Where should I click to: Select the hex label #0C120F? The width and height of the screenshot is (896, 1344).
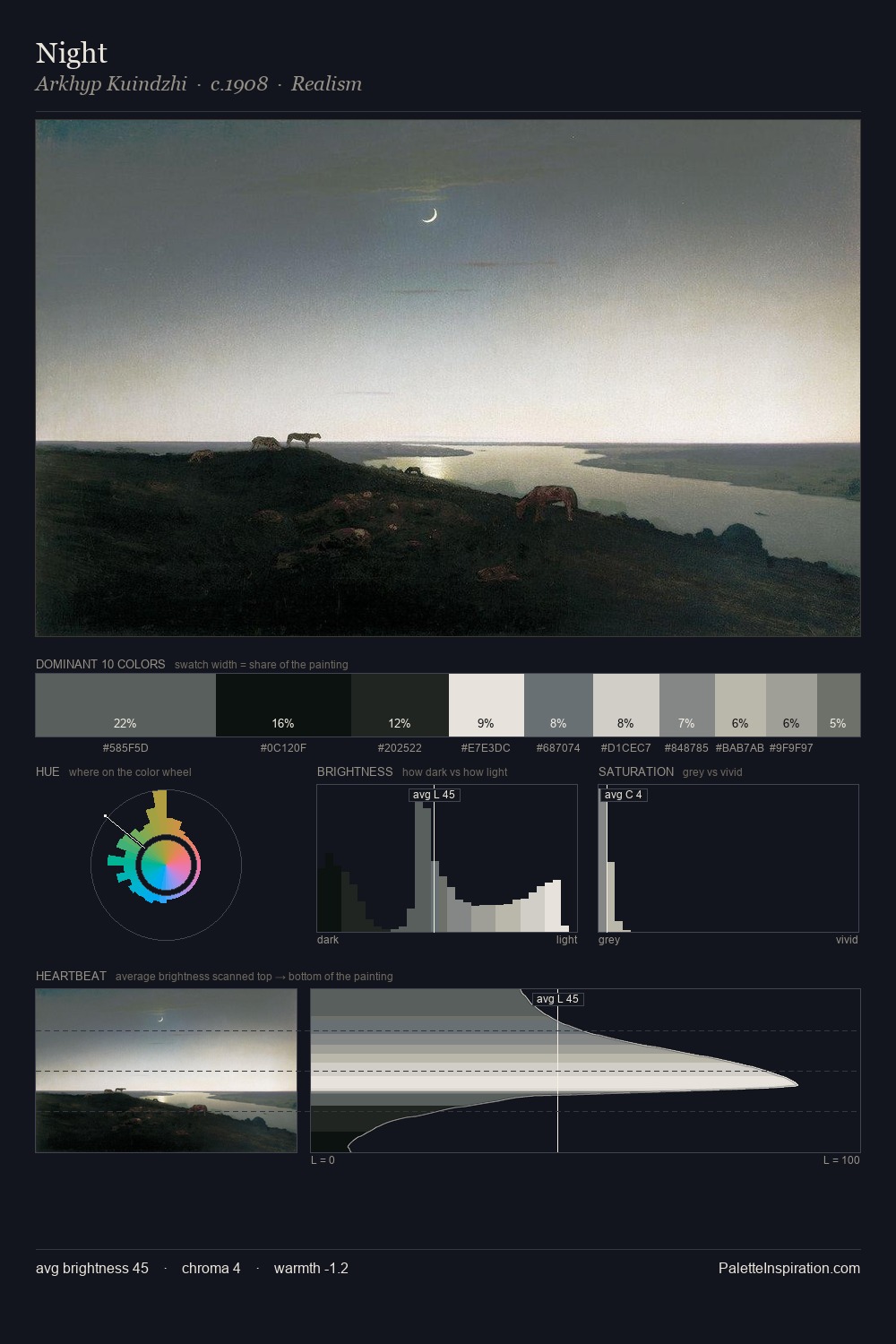[283, 747]
